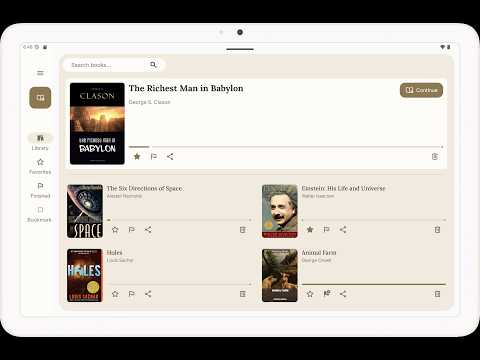Viewport: 480px width, 360px height.
Task: Focus the Search books field
Action: coord(114,65)
